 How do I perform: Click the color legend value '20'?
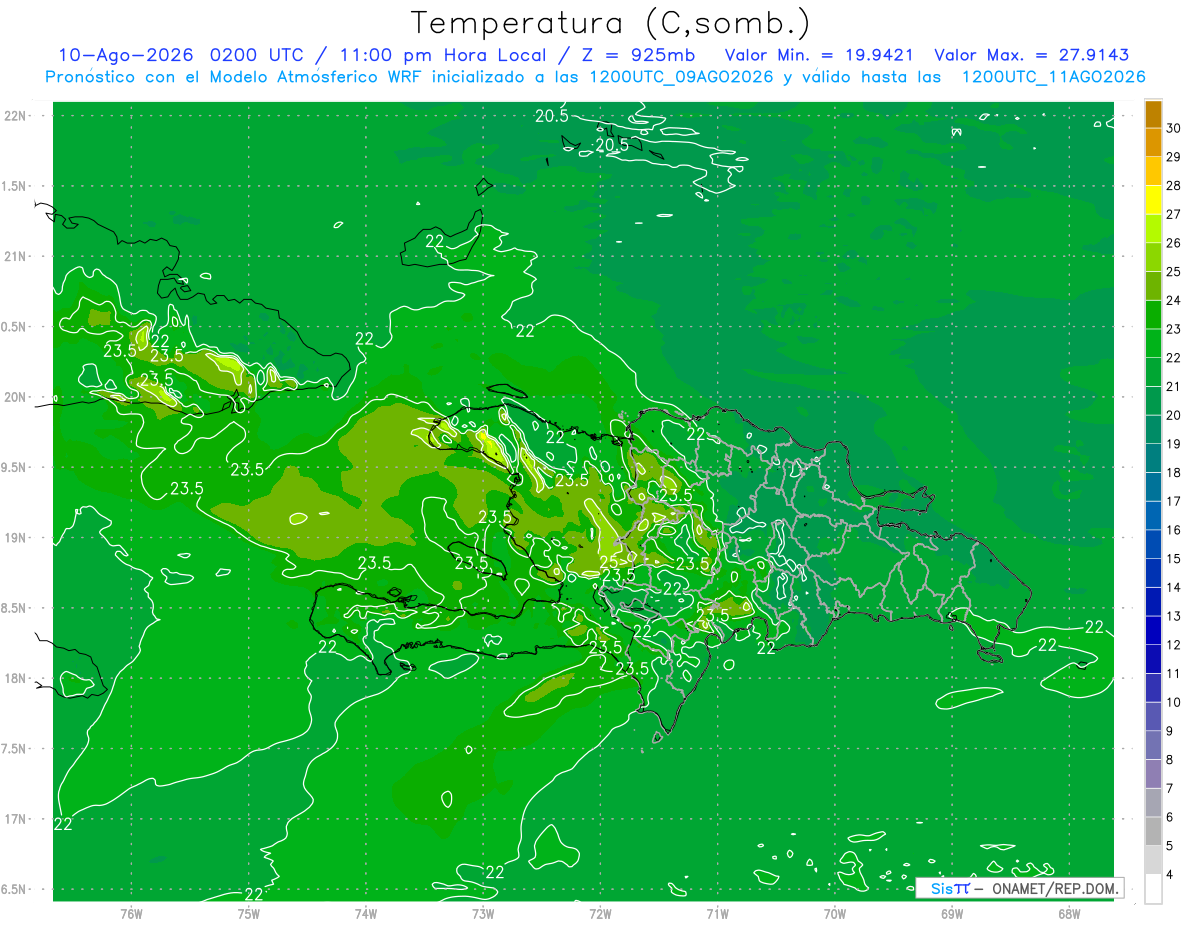pos(1174,415)
